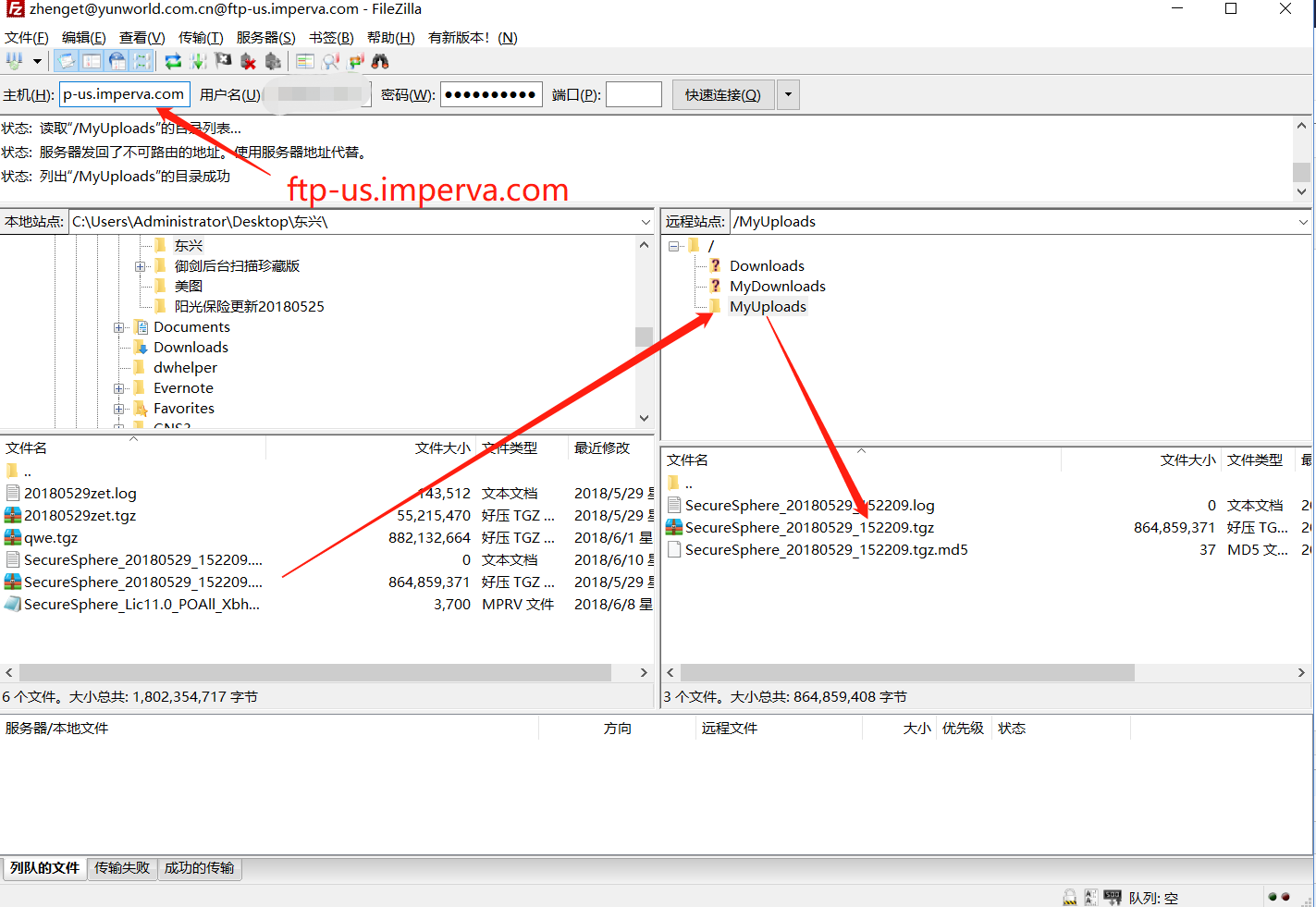
Task: Click the synchronized browsing icon
Action: pyautogui.click(x=356, y=61)
